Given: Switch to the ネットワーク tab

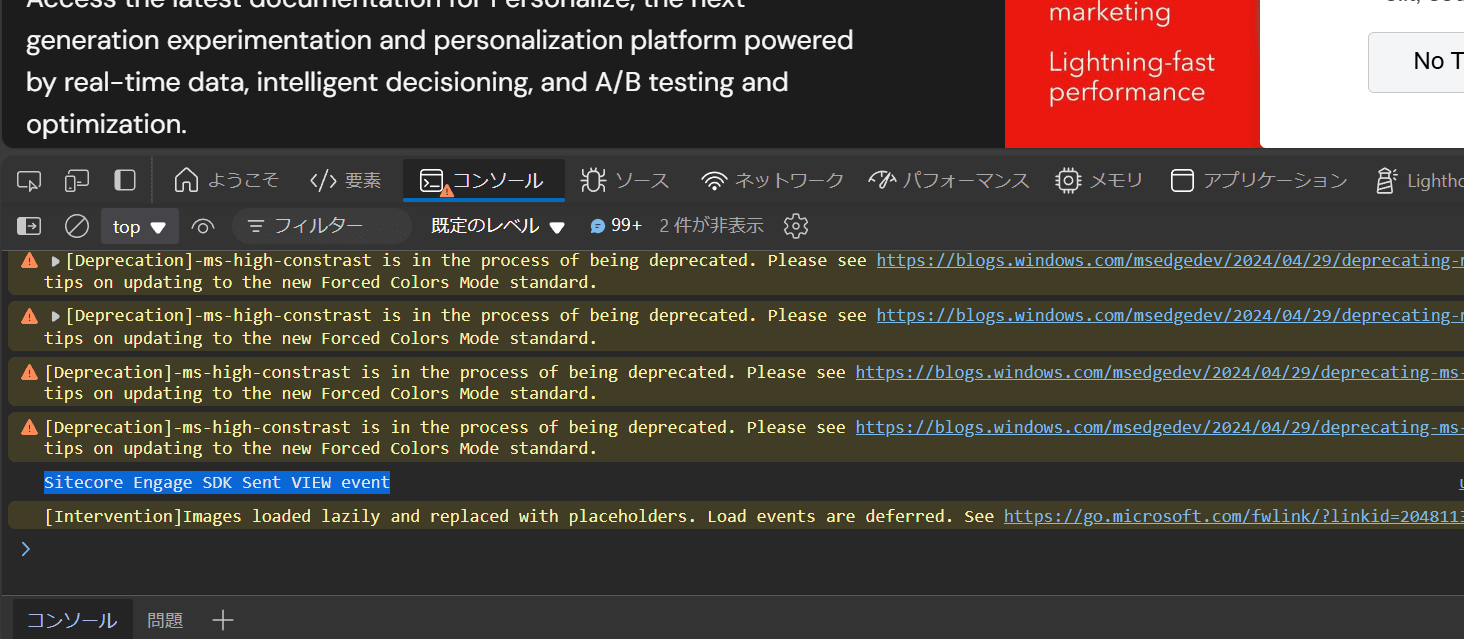Looking at the screenshot, I should tap(772, 181).
